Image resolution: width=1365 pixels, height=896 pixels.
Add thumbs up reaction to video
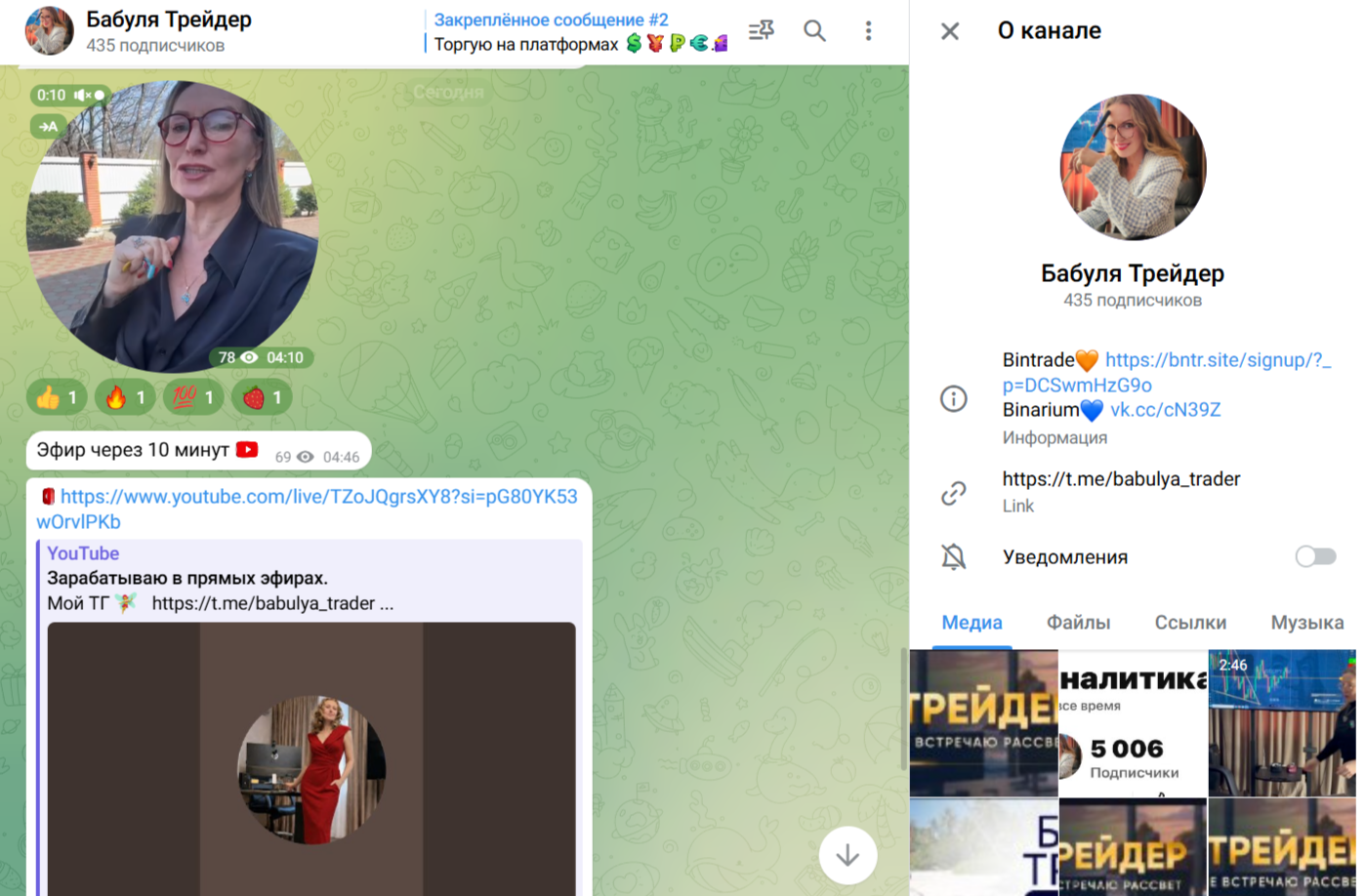tap(57, 397)
